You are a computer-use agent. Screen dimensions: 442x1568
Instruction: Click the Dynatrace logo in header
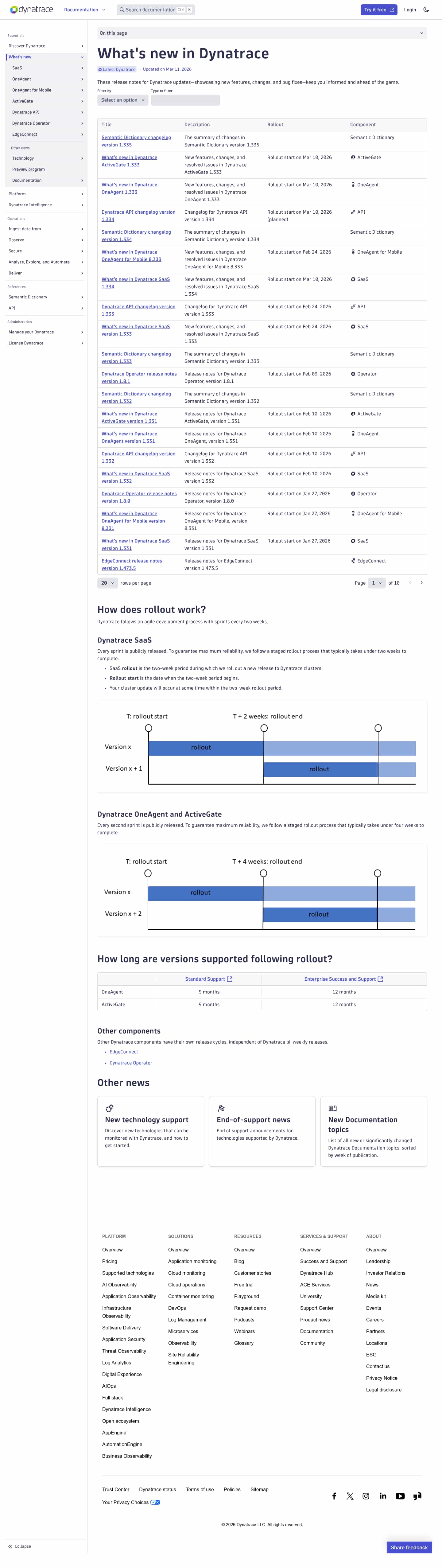tap(32, 10)
